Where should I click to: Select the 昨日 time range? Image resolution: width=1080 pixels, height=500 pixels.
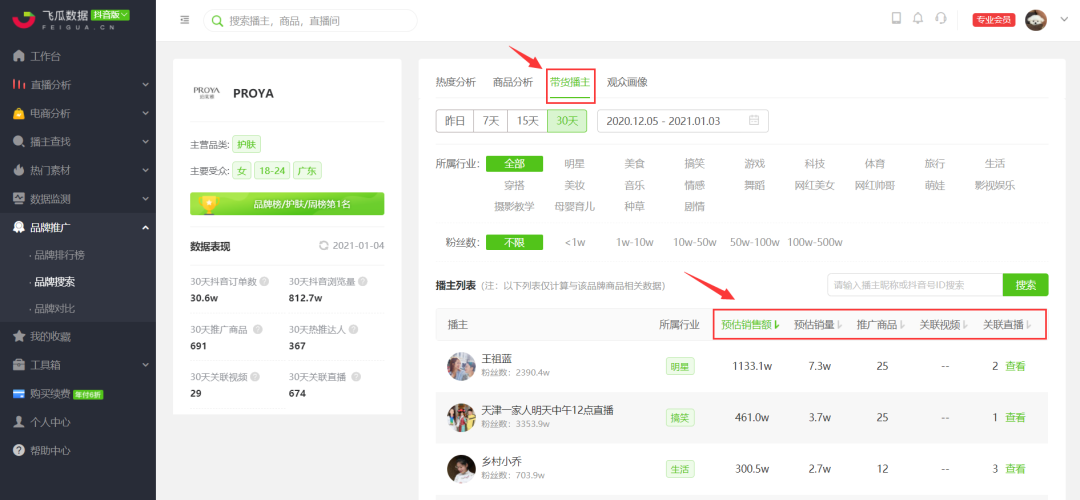[455, 121]
